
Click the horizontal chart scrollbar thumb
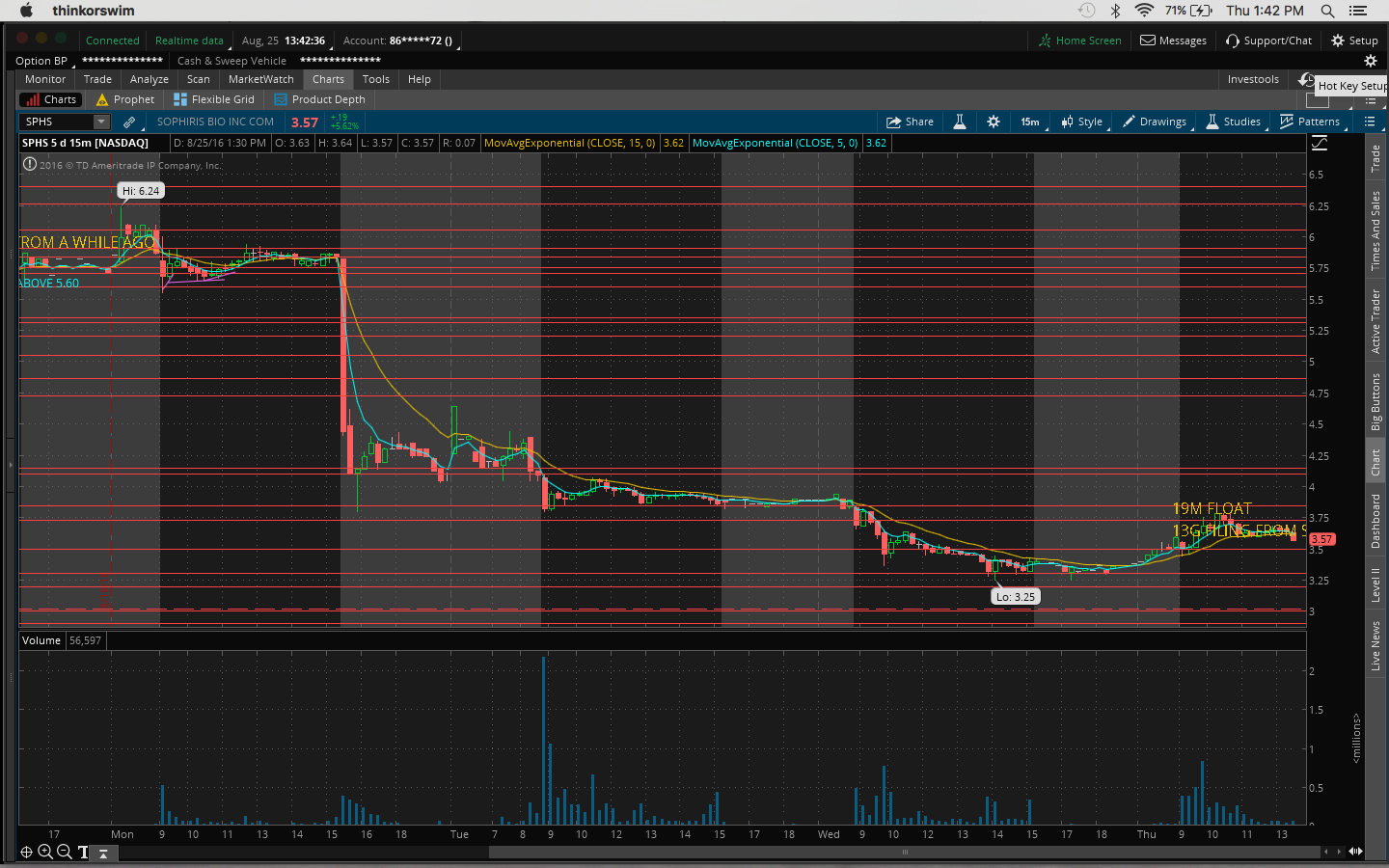pyautogui.click(x=904, y=852)
